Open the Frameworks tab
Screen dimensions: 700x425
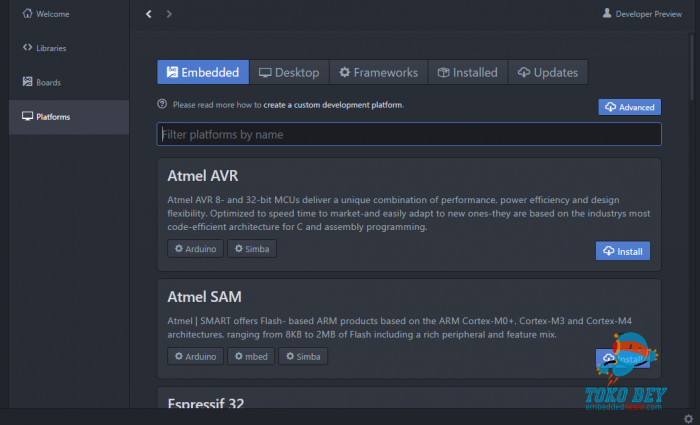point(378,72)
